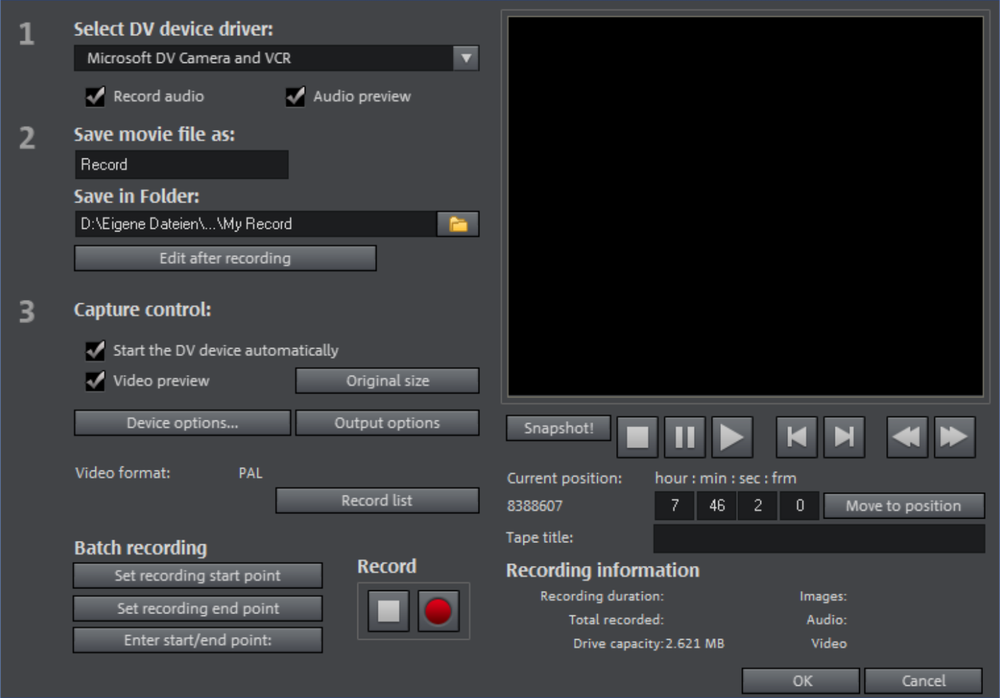Turn off the Video preview checkbox

[96, 381]
